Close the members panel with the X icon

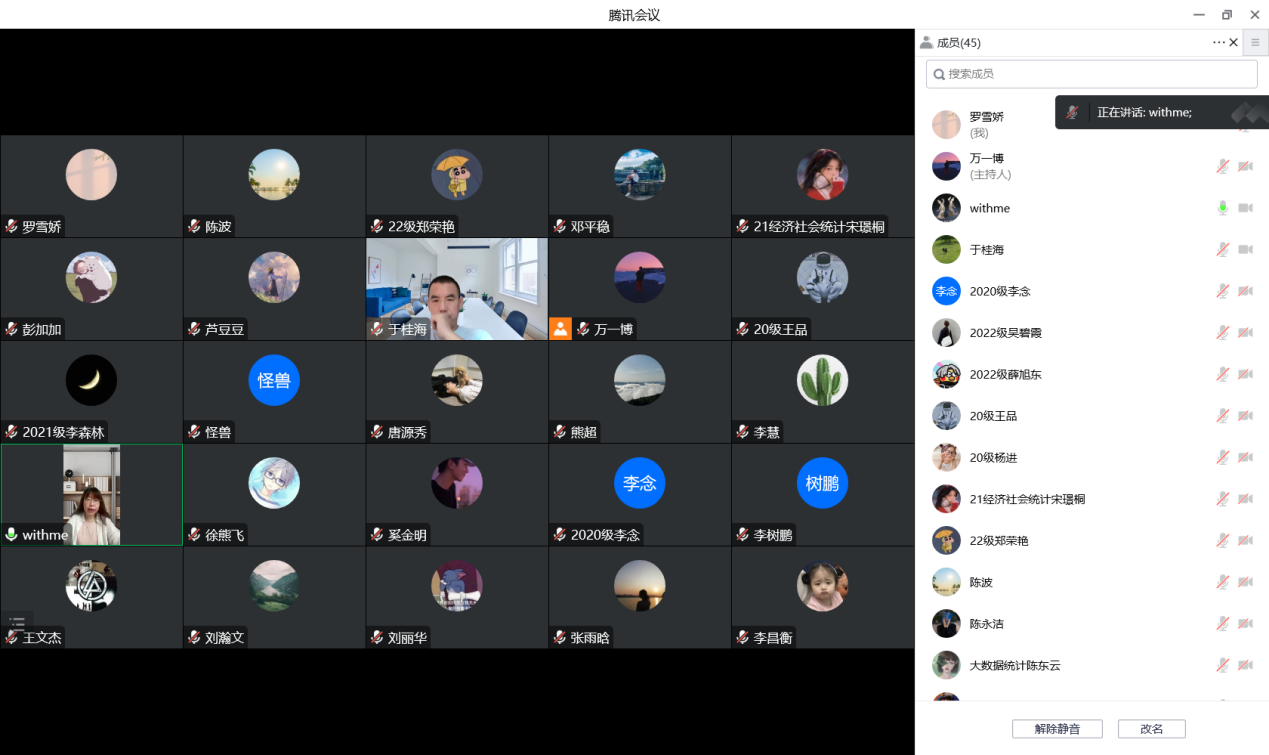pyautogui.click(x=1233, y=43)
